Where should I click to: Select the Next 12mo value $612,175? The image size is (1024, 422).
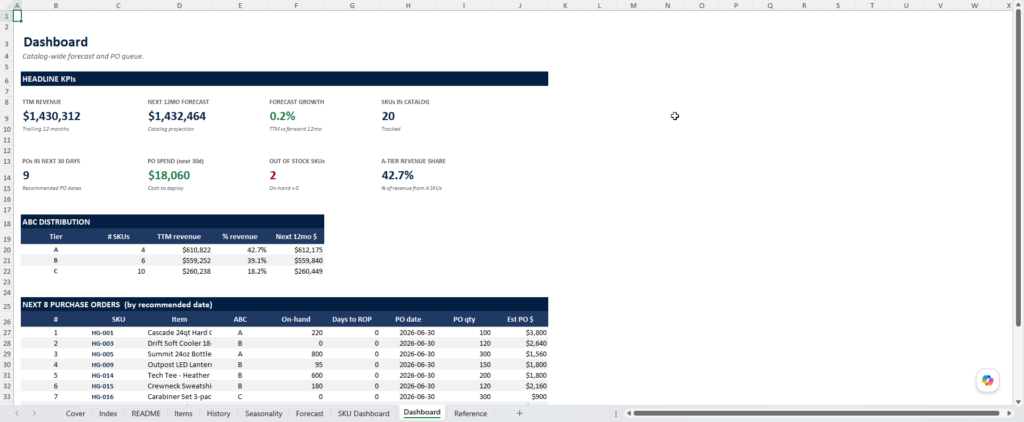[296, 250]
